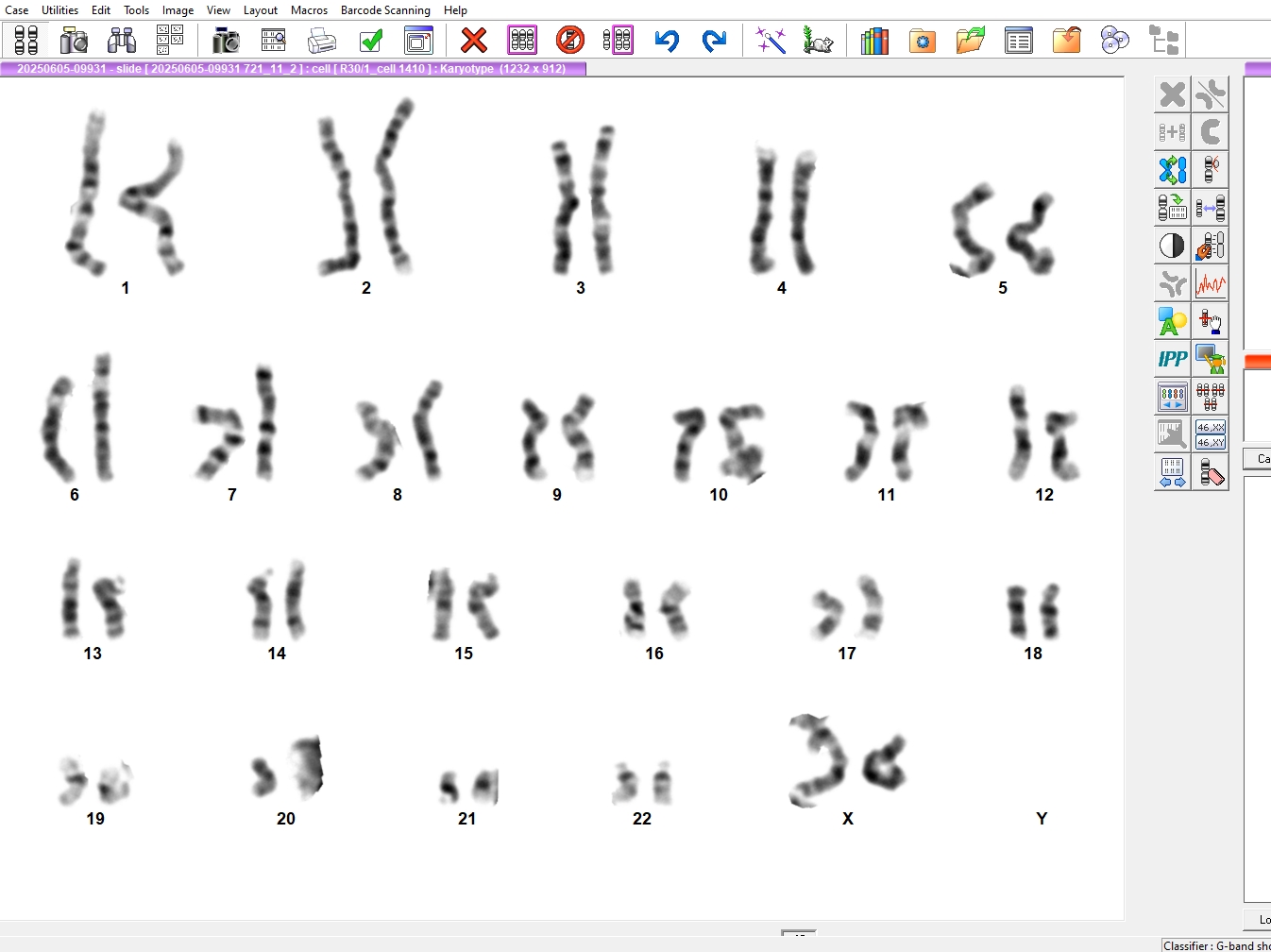Select the magic wand enhancement tool

pyautogui.click(x=771, y=41)
